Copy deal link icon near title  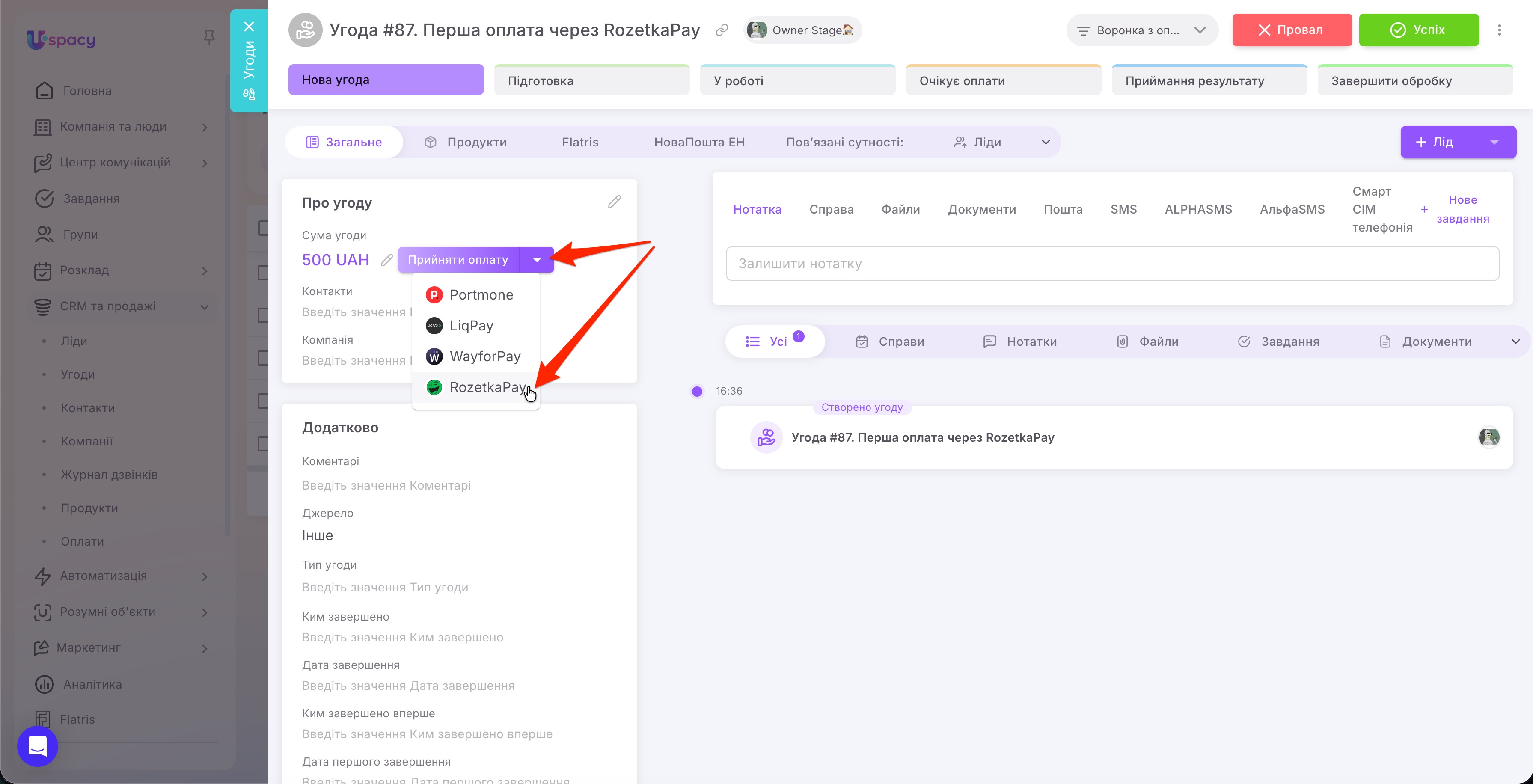722,30
